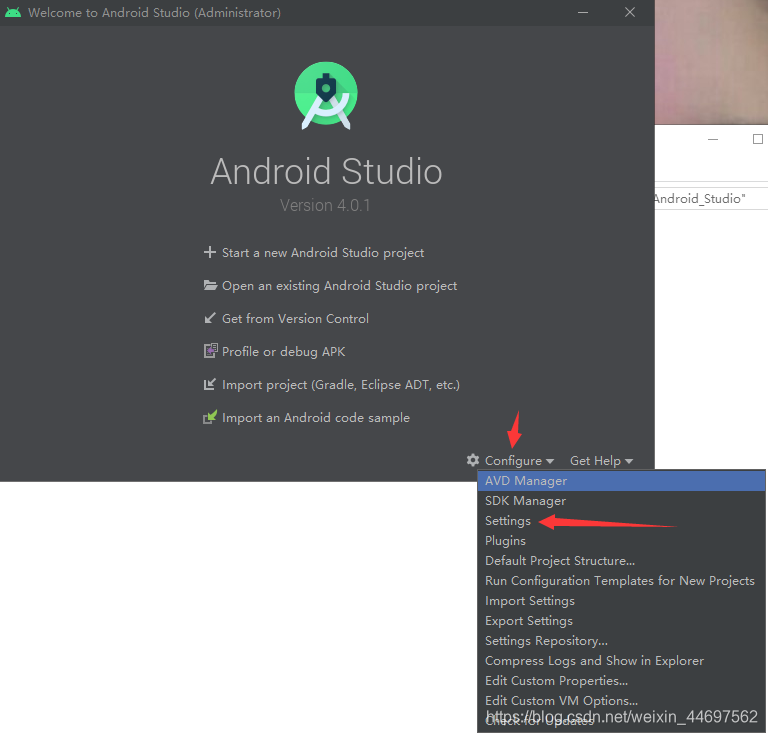Image resolution: width=768 pixels, height=736 pixels.
Task: Click the Get from Version Control arrow icon
Action: 210,318
